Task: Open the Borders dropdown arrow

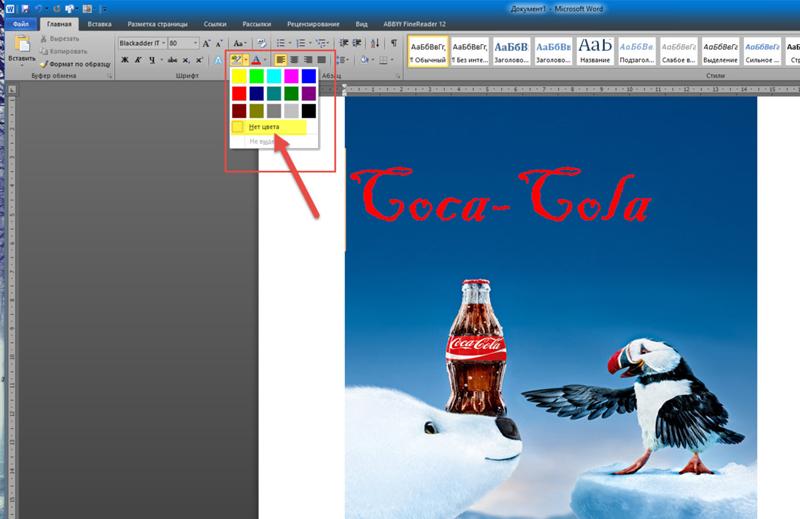Action: click(392, 60)
